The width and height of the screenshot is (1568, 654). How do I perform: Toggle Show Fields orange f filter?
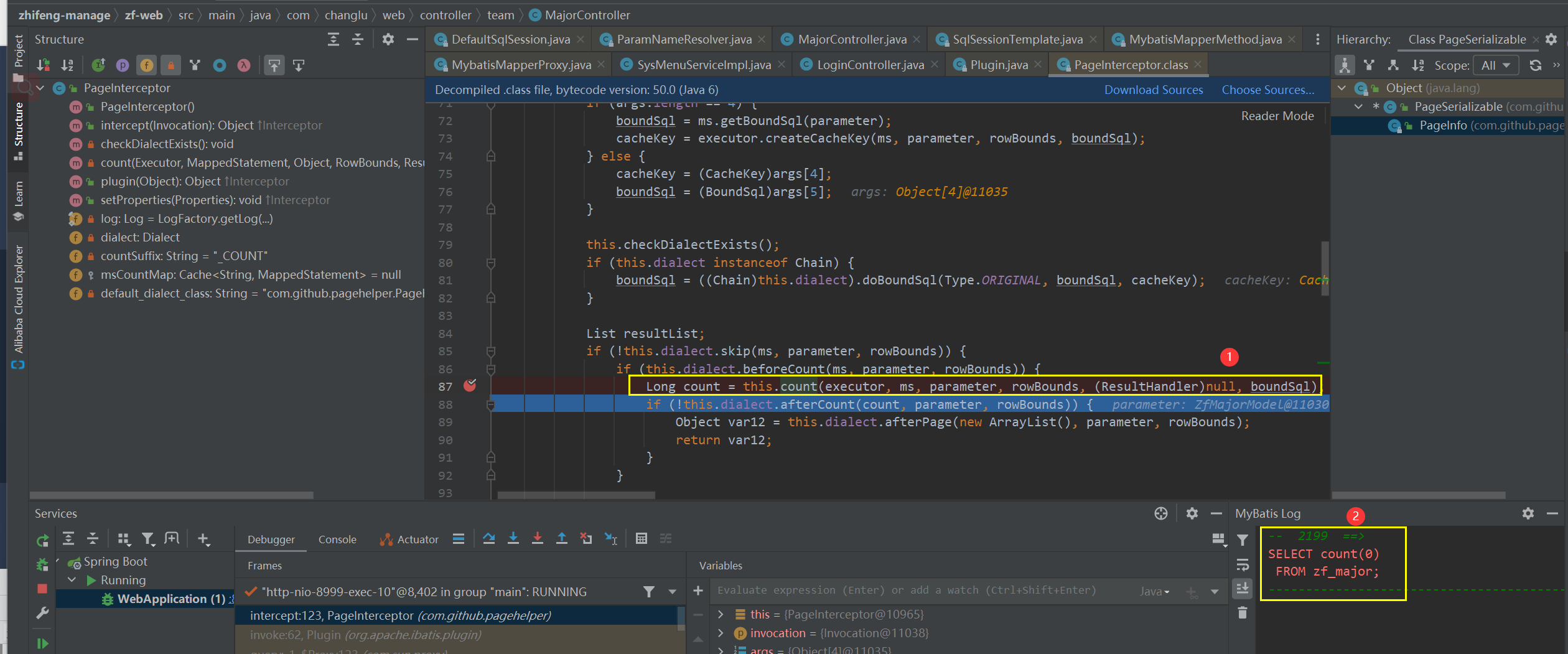click(146, 65)
